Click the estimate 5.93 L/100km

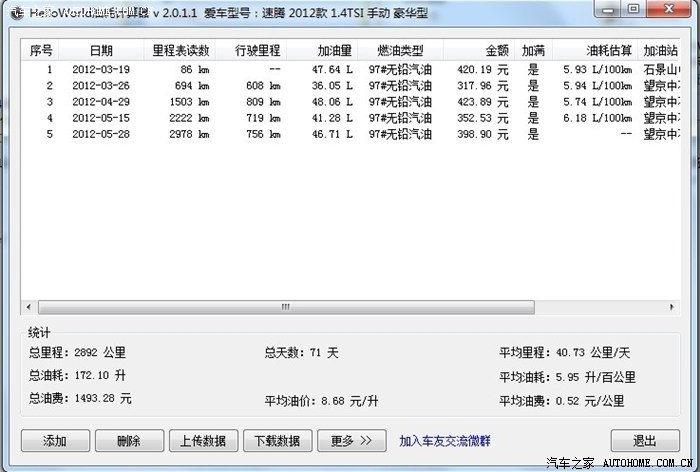[x=597, y=70]
